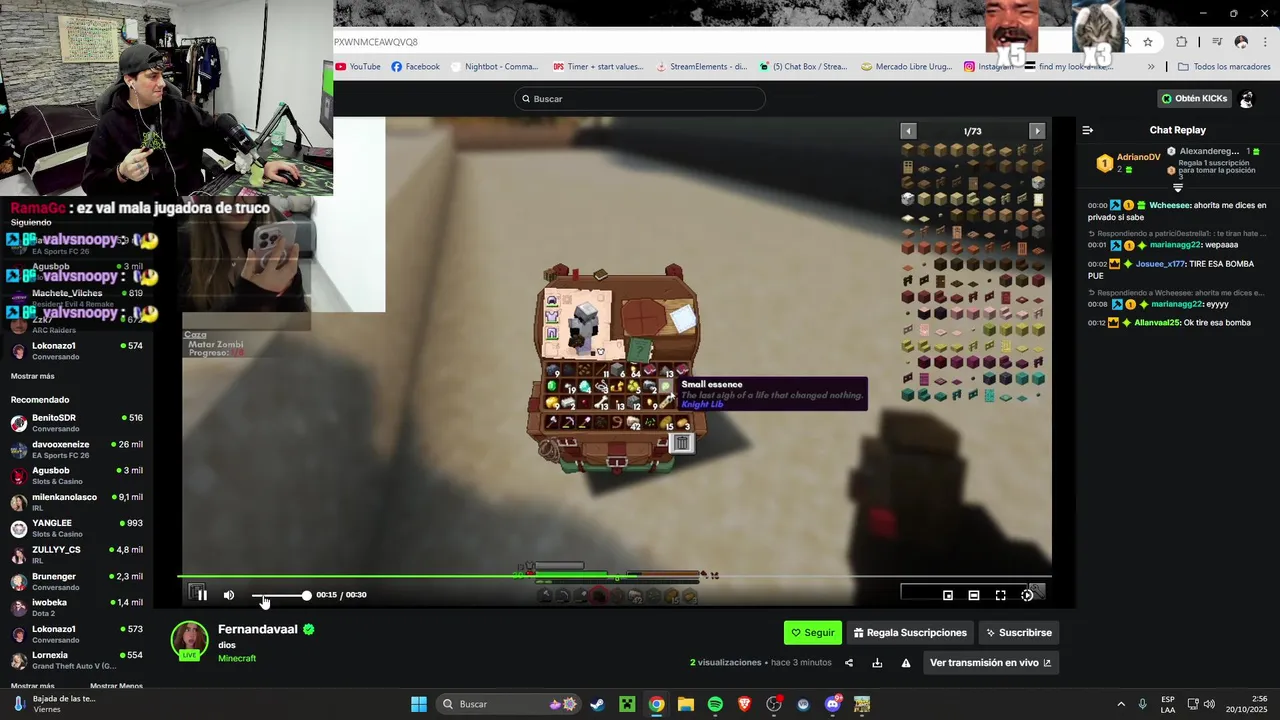Open File Explorer from taskbar

click(x=686, y=704)
